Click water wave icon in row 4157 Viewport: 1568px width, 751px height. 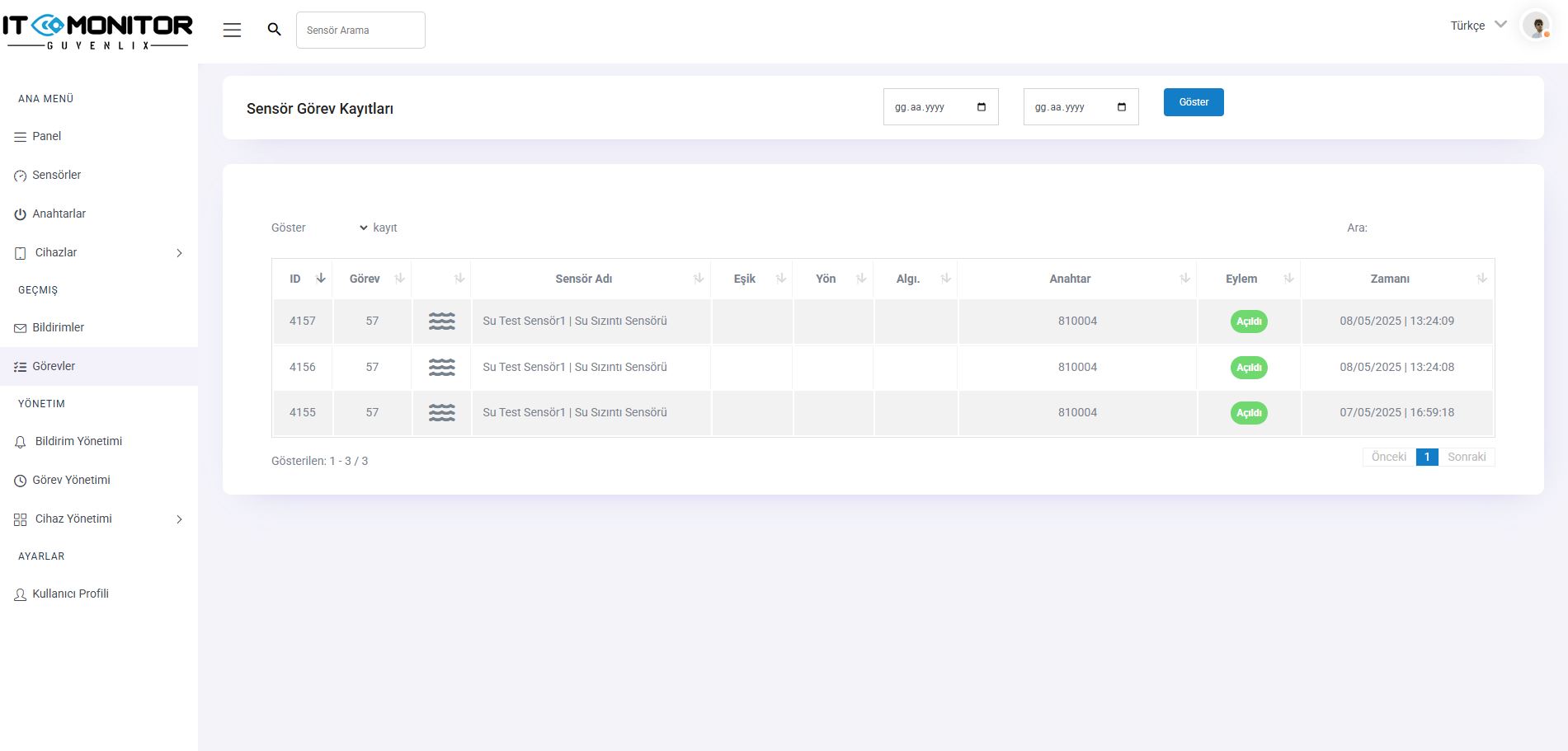pos(441,322)
